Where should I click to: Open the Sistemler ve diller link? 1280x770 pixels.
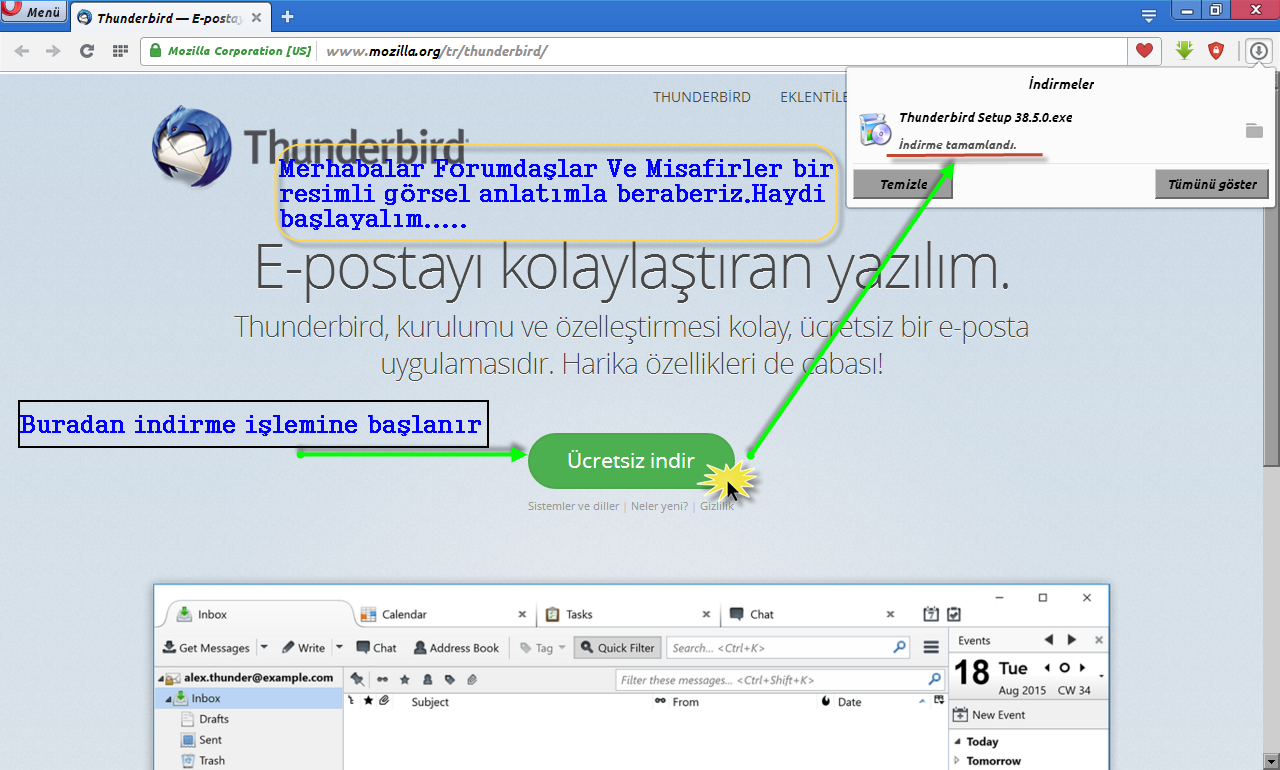pos(573,506)
